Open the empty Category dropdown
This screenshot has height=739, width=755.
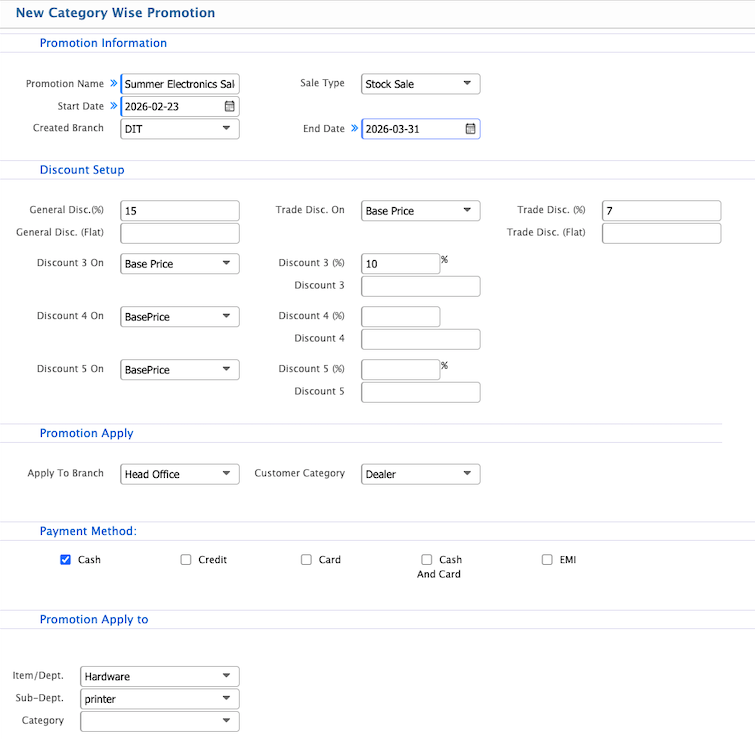(x=160, y=721)
